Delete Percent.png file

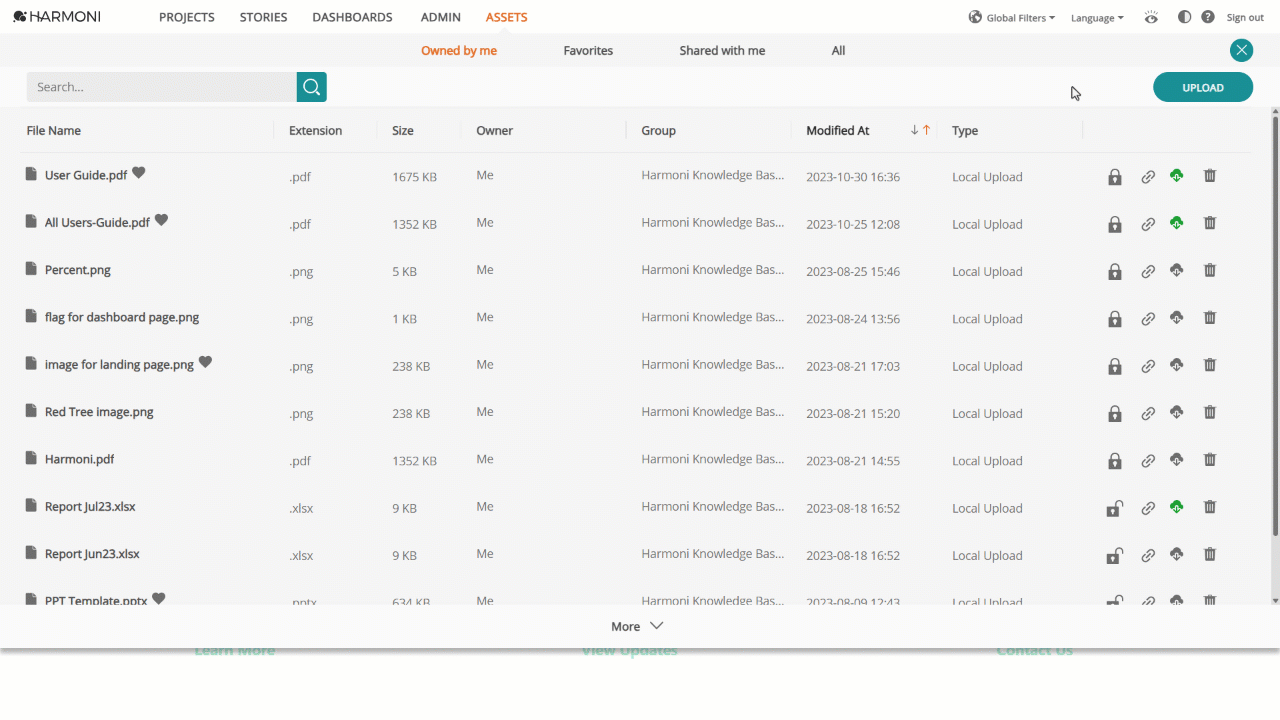coord(1210,270)
